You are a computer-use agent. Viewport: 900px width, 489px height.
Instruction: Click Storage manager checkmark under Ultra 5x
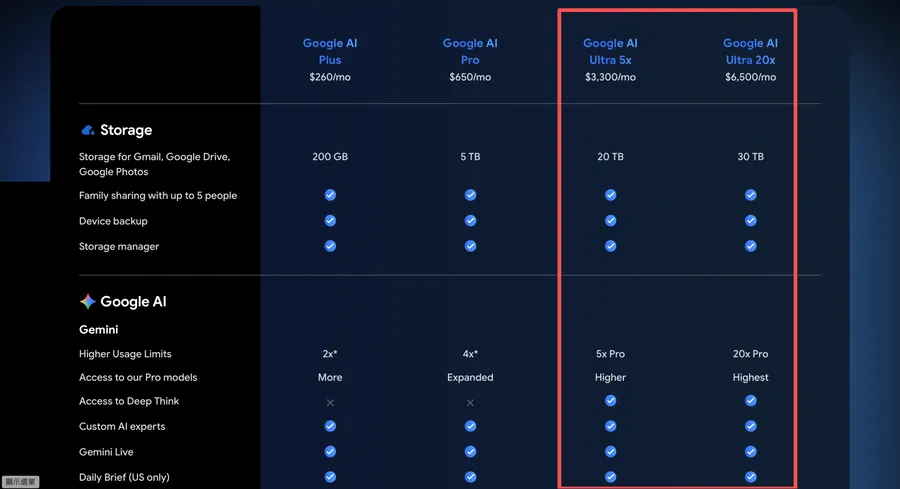click(x=610, y=246)
